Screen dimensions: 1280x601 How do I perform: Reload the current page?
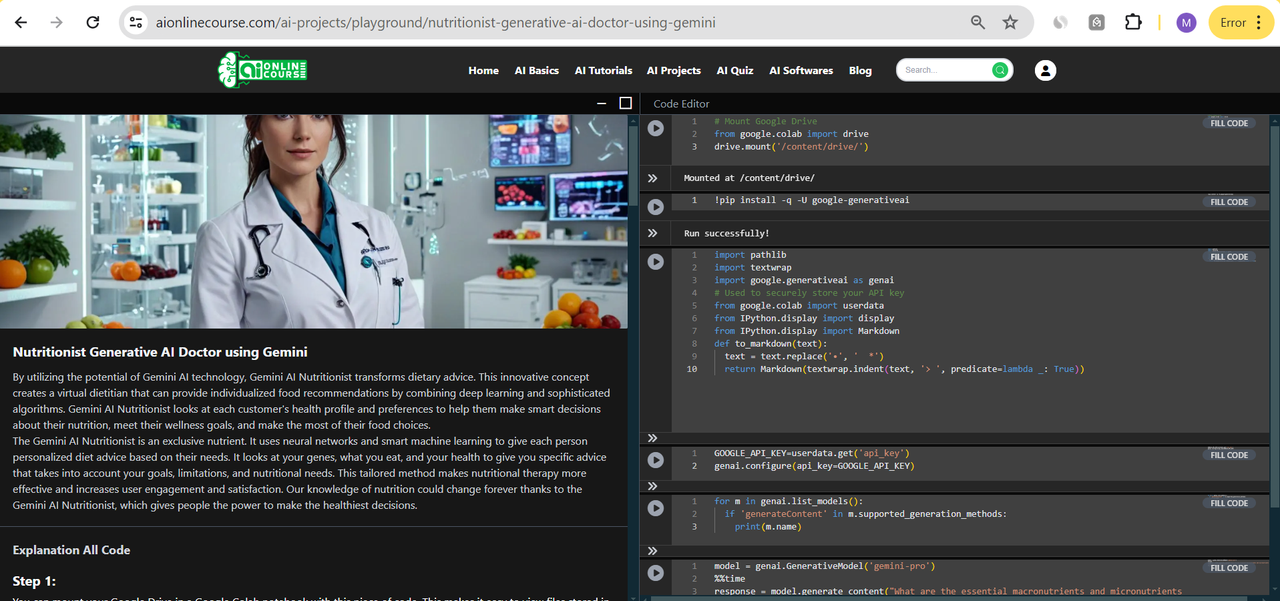[x=92, y=22]
